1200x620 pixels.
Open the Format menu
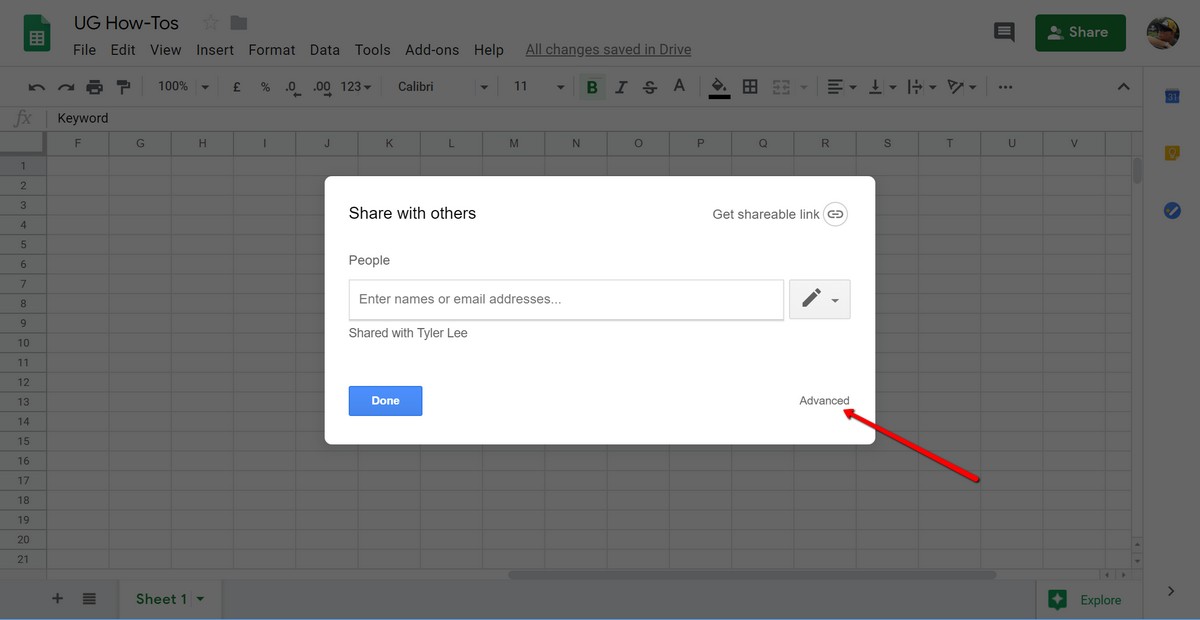pyautogui.click(x=271, y=49)
